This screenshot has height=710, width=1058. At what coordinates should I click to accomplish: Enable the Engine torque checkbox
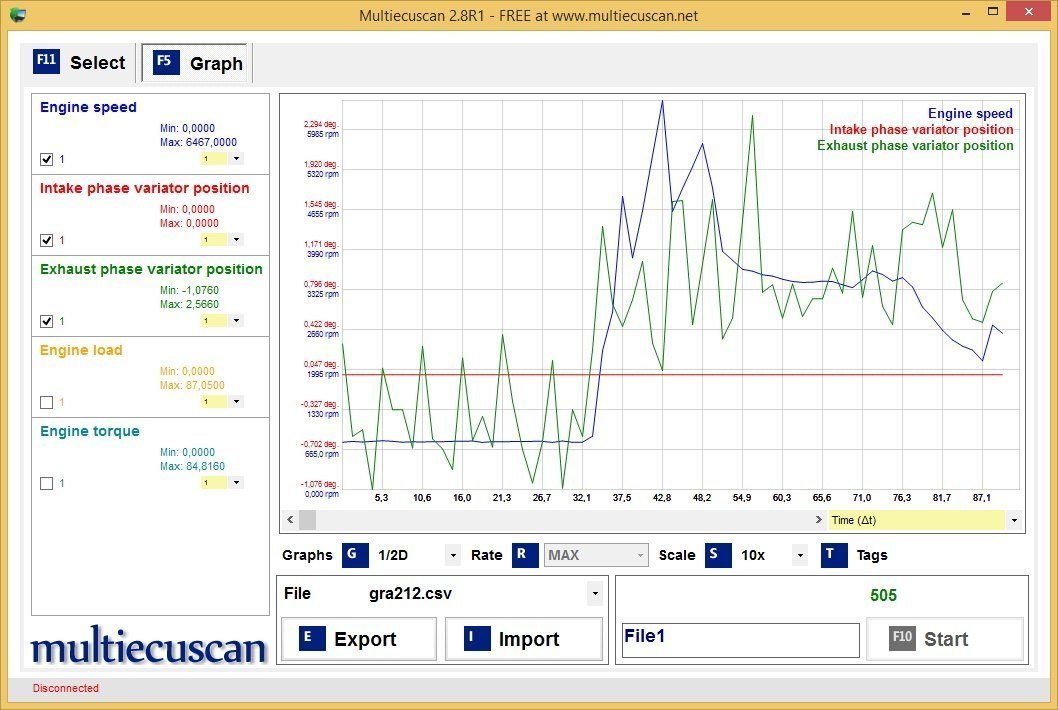46,483
